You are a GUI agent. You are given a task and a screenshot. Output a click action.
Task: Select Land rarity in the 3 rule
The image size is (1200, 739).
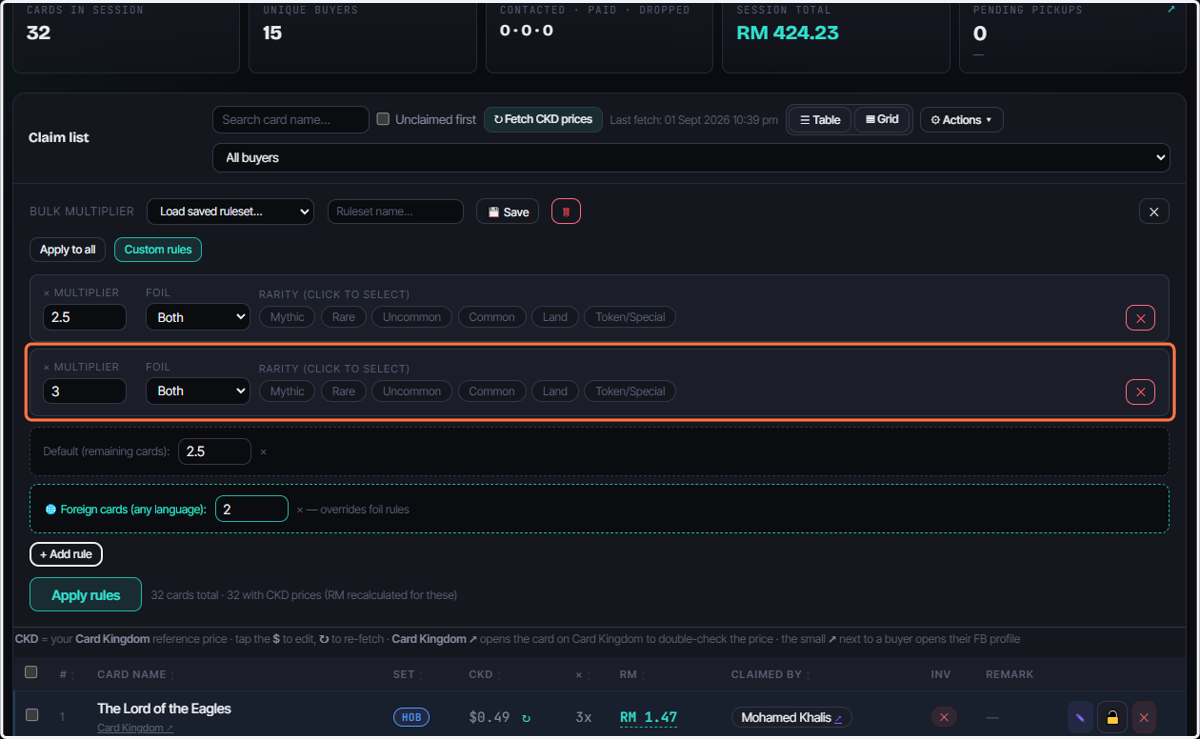coord(554,391)
